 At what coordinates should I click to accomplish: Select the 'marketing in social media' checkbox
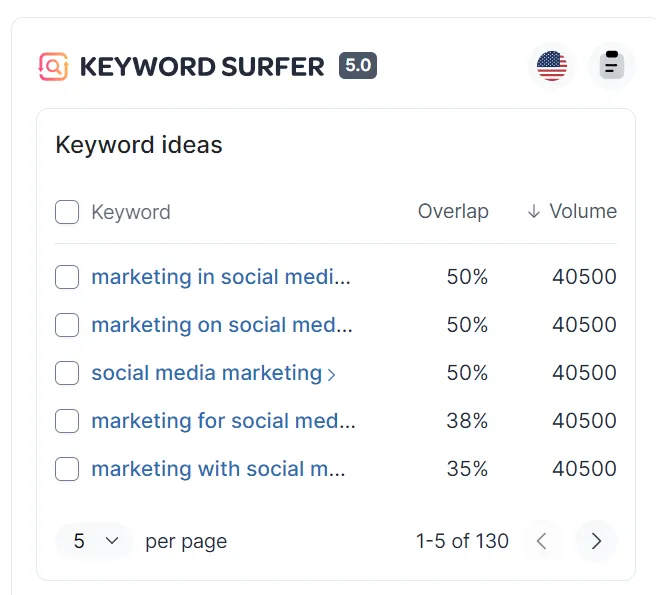pos(67,277)
